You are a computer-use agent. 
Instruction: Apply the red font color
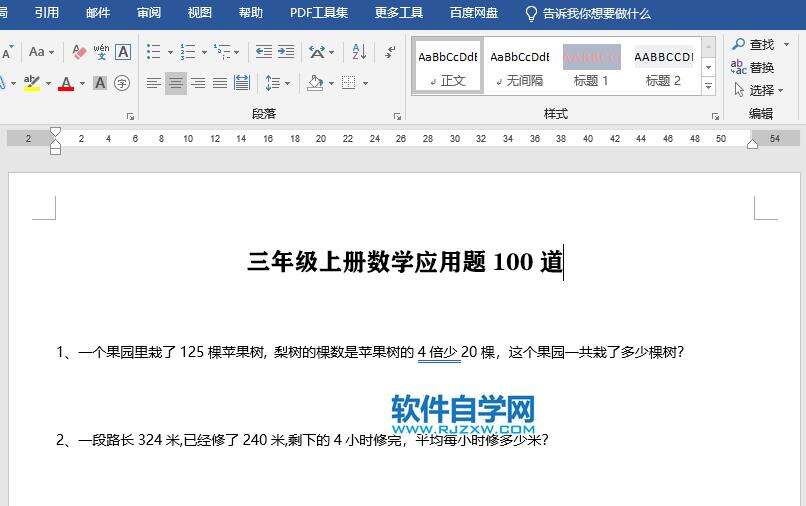(66, 83)
